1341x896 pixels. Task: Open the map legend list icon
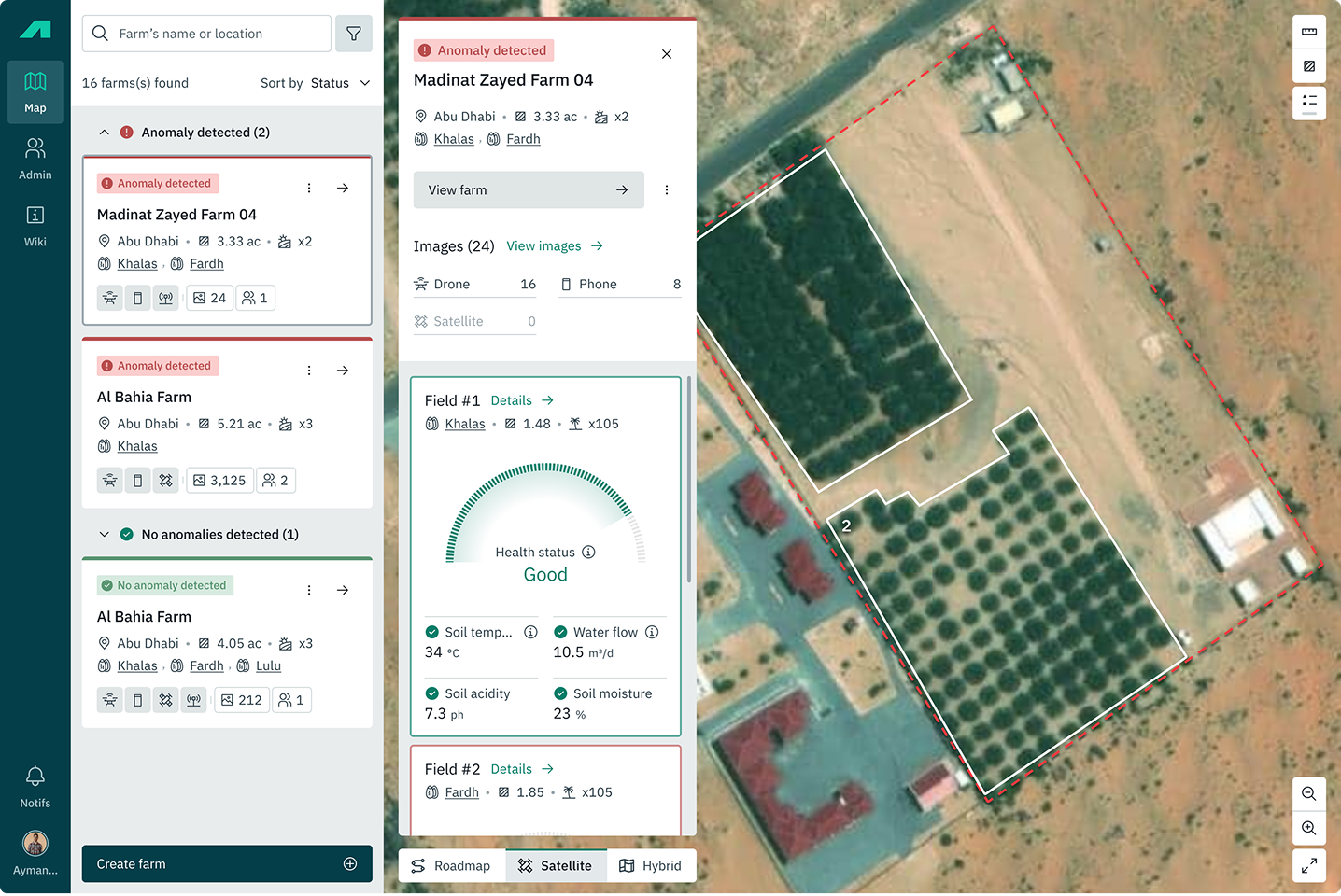tap(1309, 102)
